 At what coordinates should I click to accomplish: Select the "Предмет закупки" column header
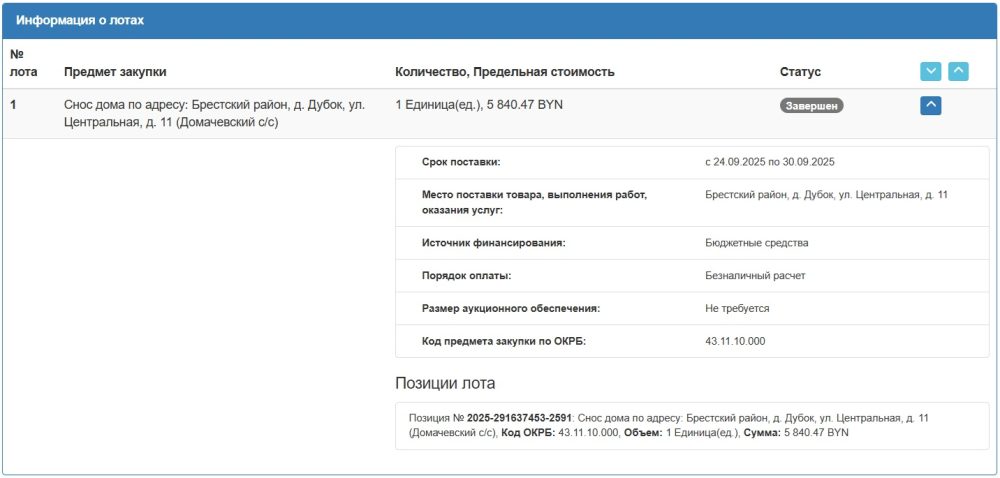(x=115, y=72)
